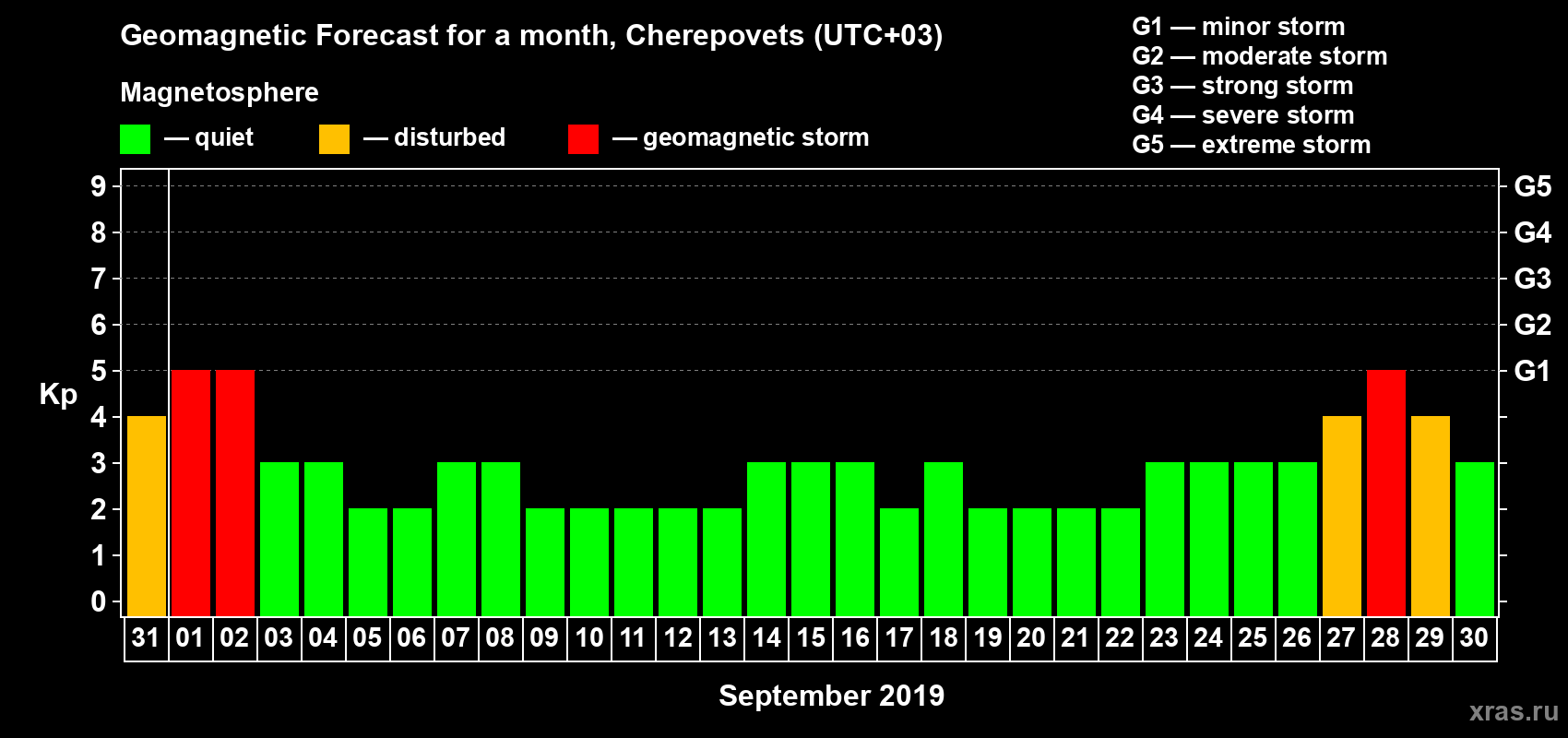Click the Kp value 9 axis label
This screenshot has width=1568, height=738.
[99, 186]
